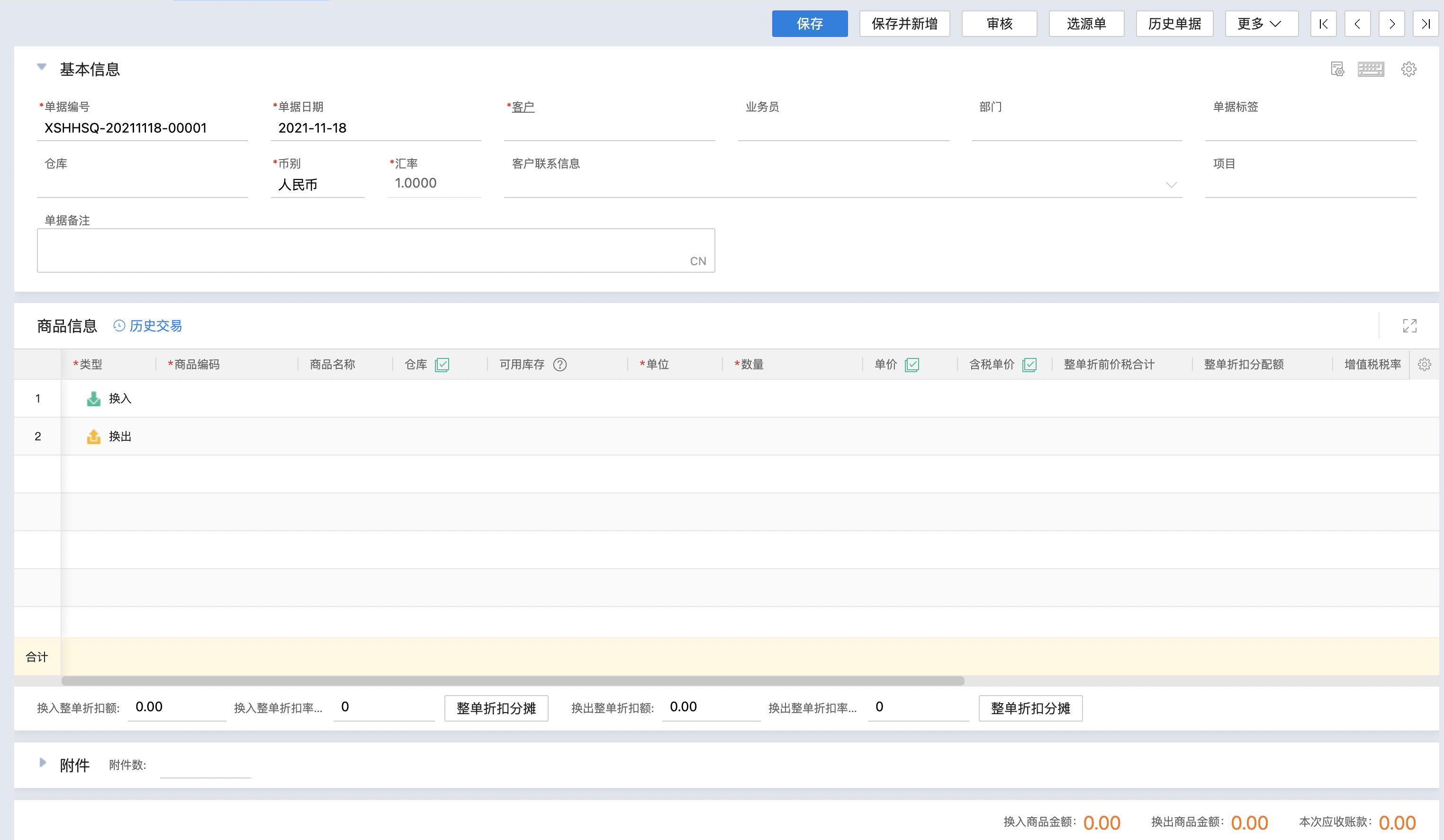Jump to the last record
Viewport: 1444px width, 840px height.
click(1425, 24)
